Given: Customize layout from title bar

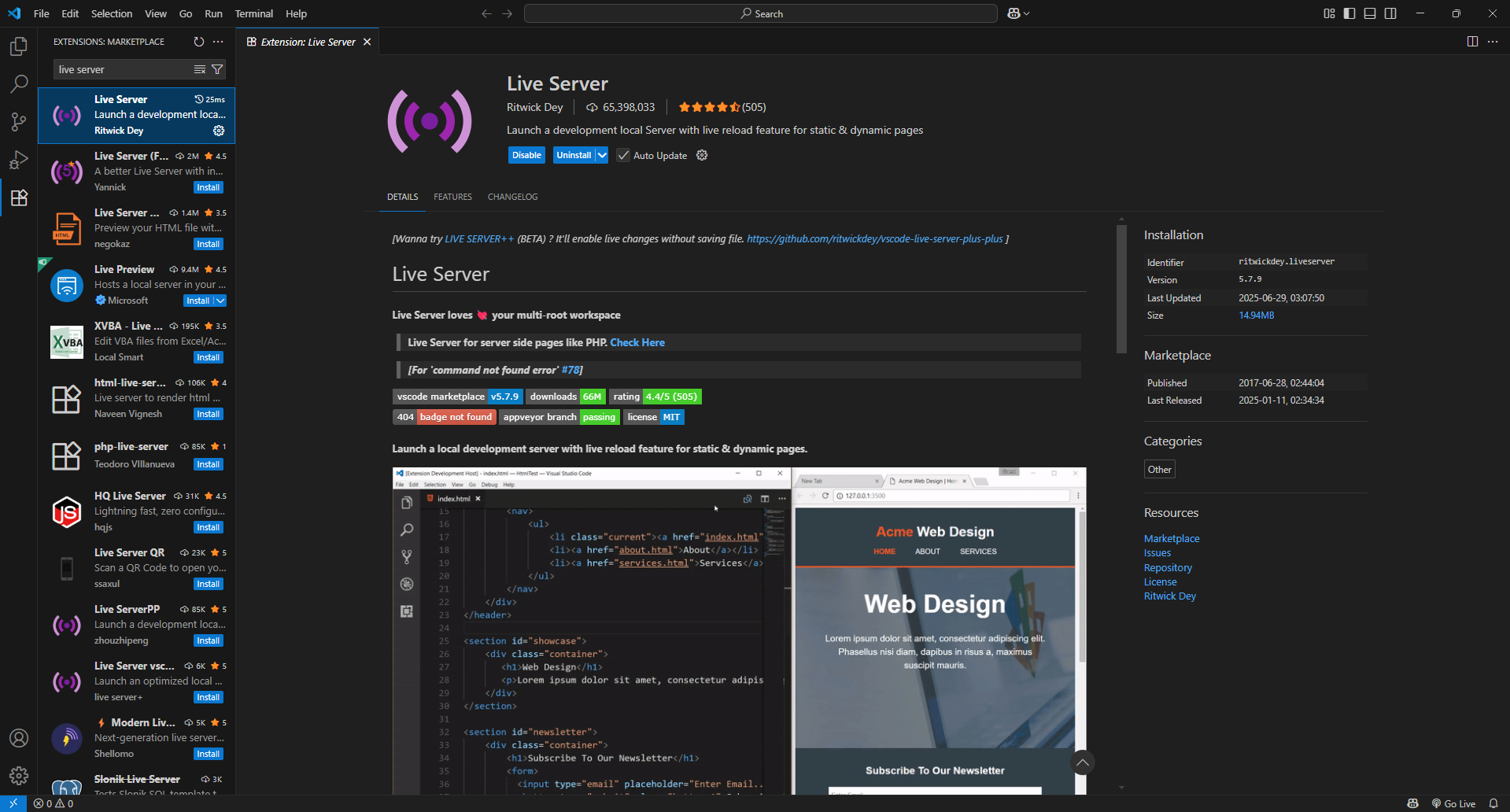Looking at the screenshot, I should coord(1329,13).
